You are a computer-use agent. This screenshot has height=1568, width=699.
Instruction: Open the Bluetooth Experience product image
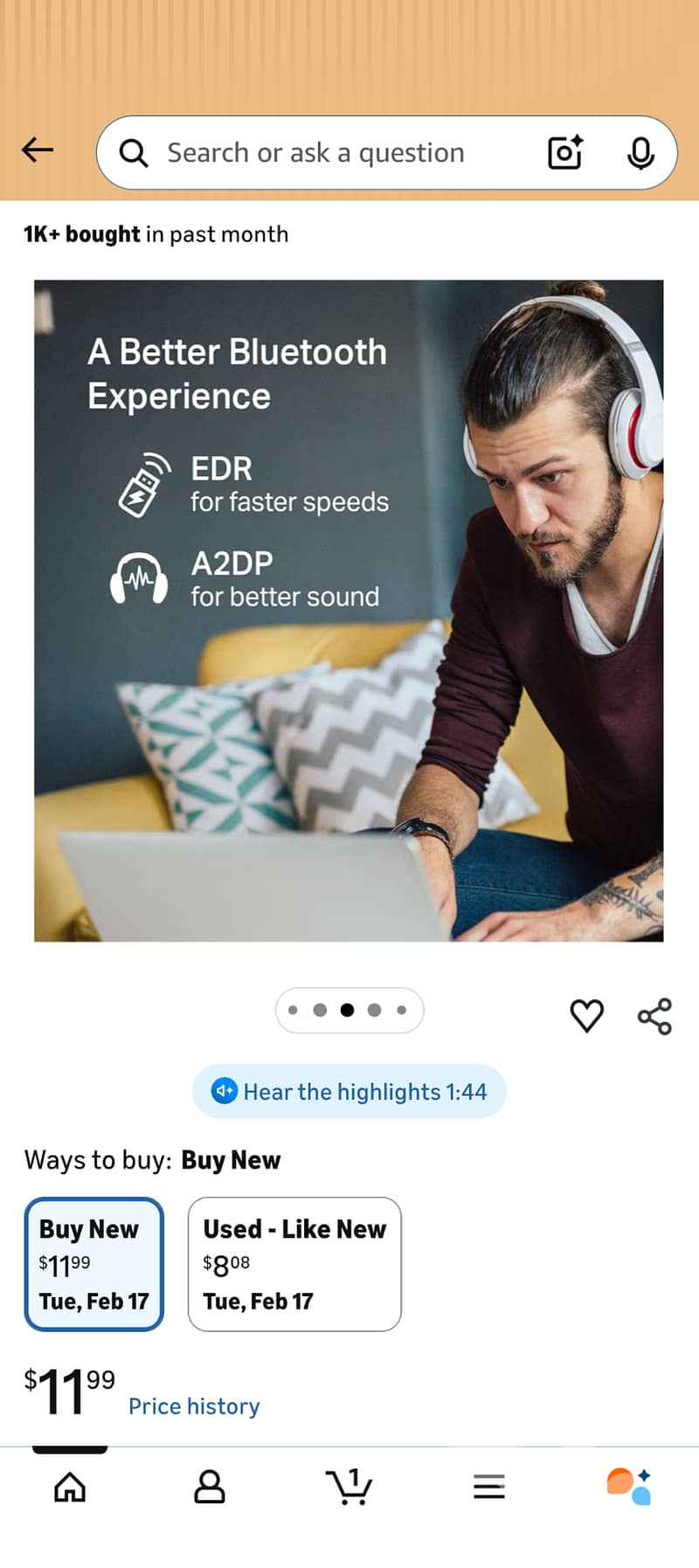pyautogui.click(x=349, y=611)
